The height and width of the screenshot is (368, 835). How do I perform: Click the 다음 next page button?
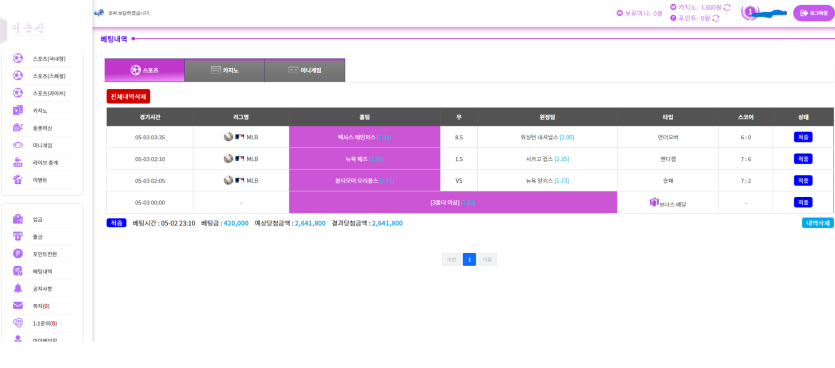[487, 259]
